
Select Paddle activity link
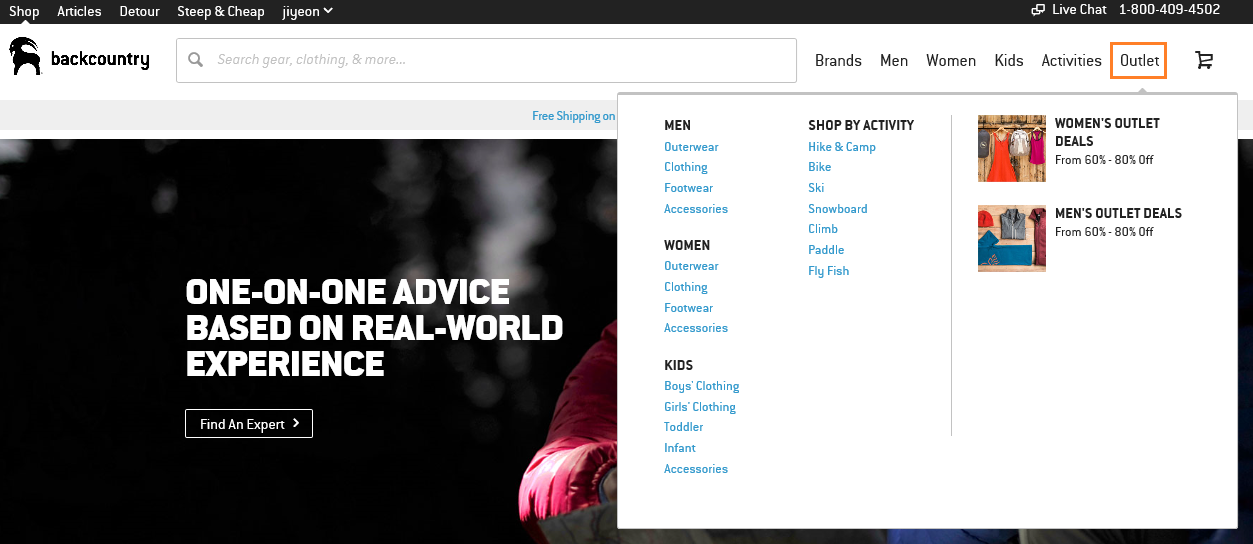[x=826, y=250]
